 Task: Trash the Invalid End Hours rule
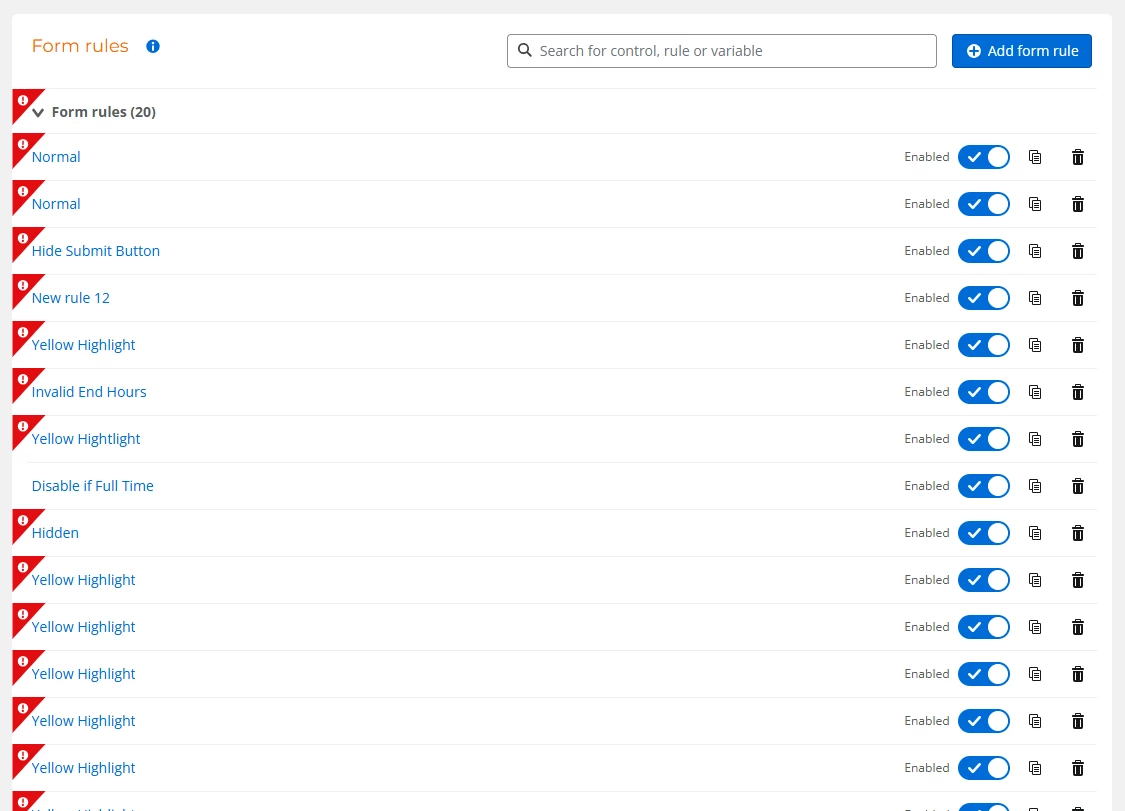coord(1078,392)
